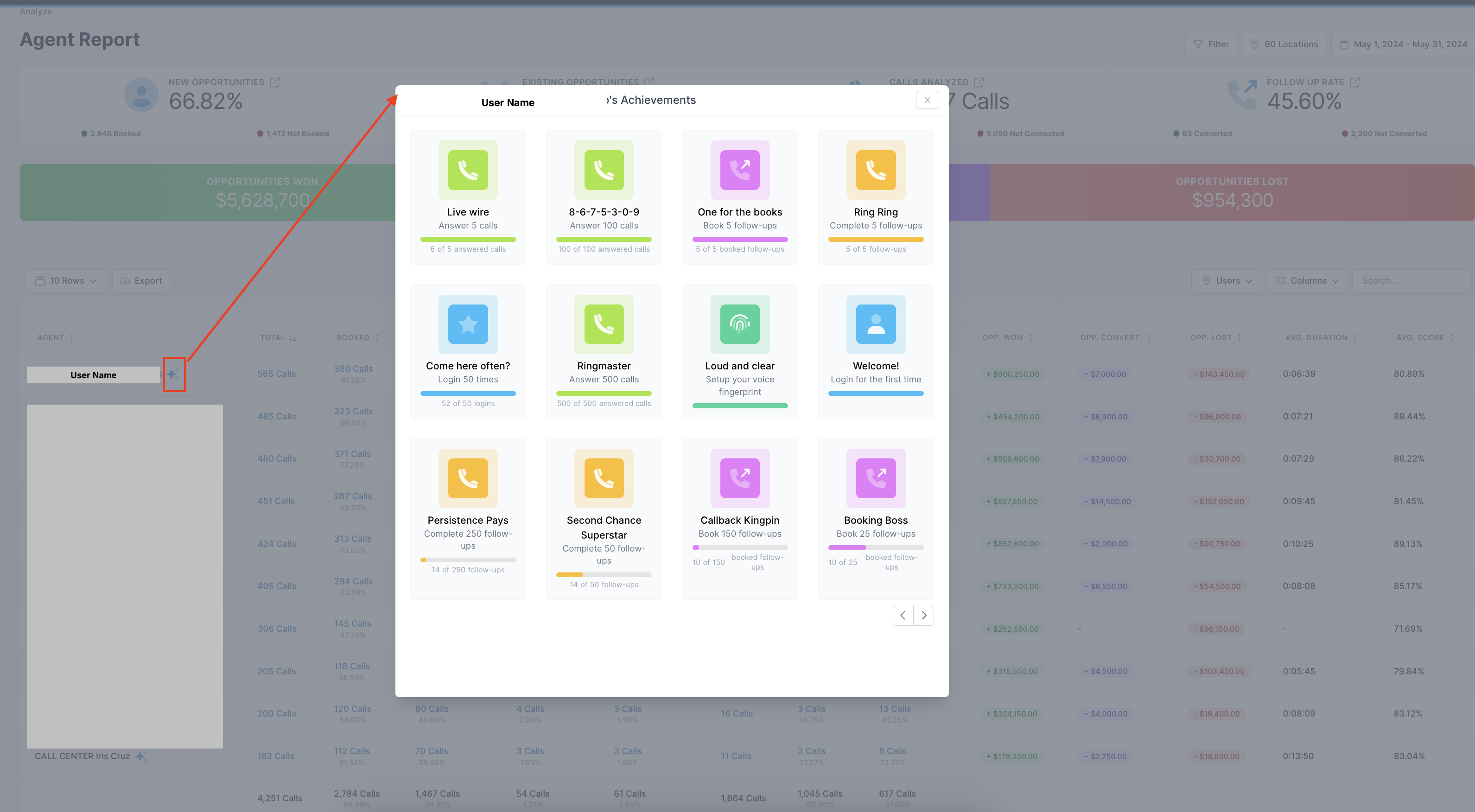The image size is (1475, 812).
Task: Click the Export button
Action: pyautogui.click(x=141, y=280)
